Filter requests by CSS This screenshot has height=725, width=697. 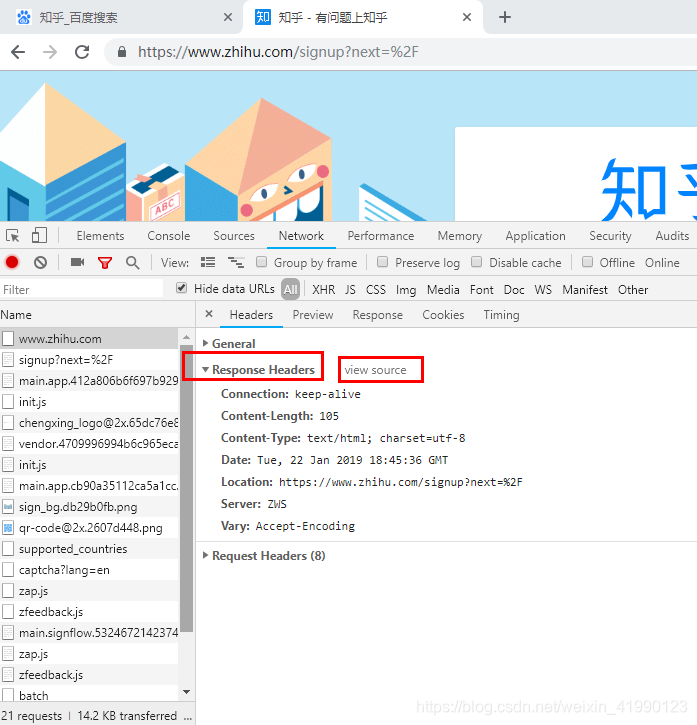click(376, 289)
